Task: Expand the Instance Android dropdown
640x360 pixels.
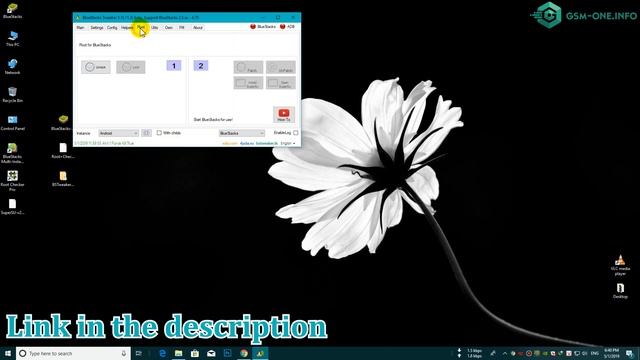Action: [118, 133]
